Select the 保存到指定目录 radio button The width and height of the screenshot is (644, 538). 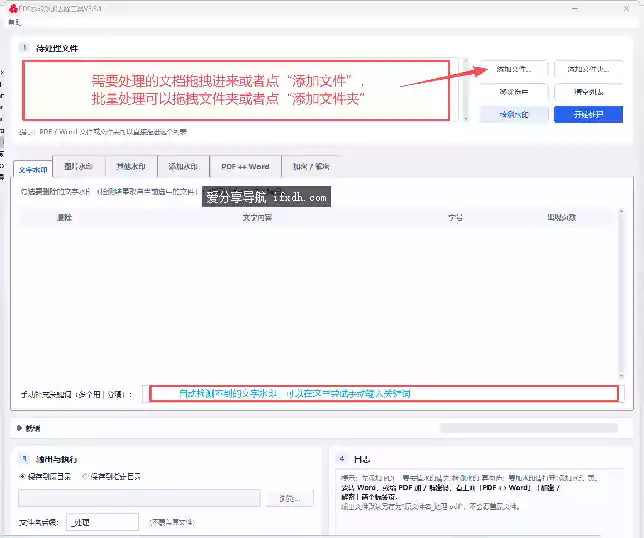click(x=111, y=476)
